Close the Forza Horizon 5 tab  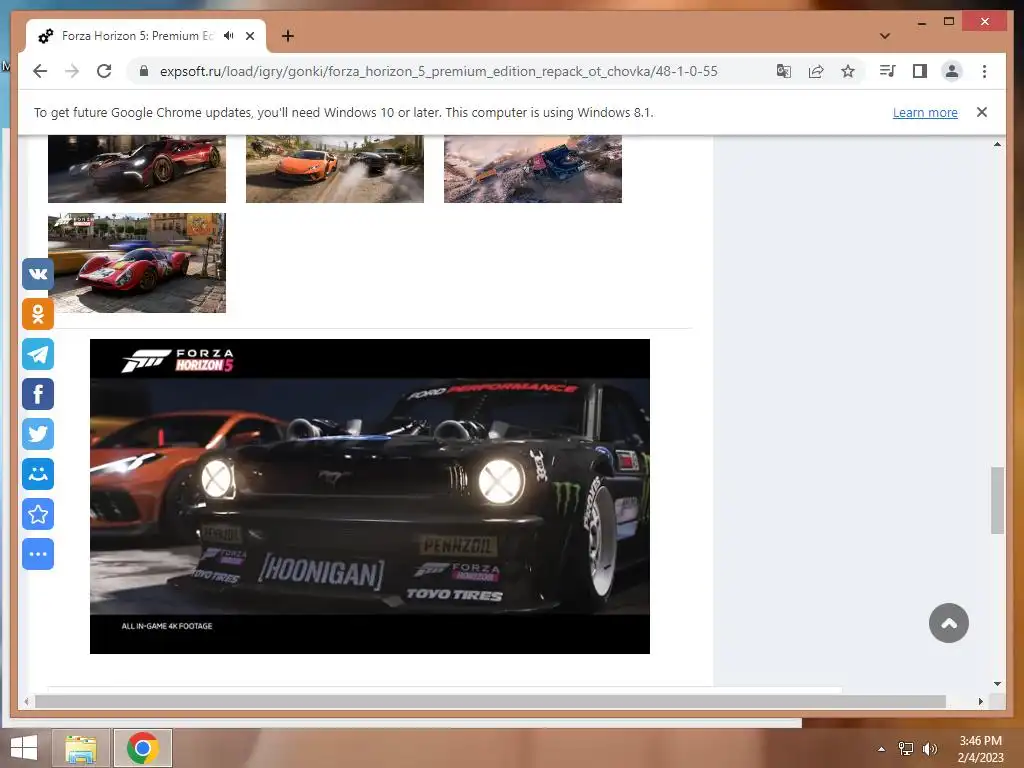(x=250, y=36)
